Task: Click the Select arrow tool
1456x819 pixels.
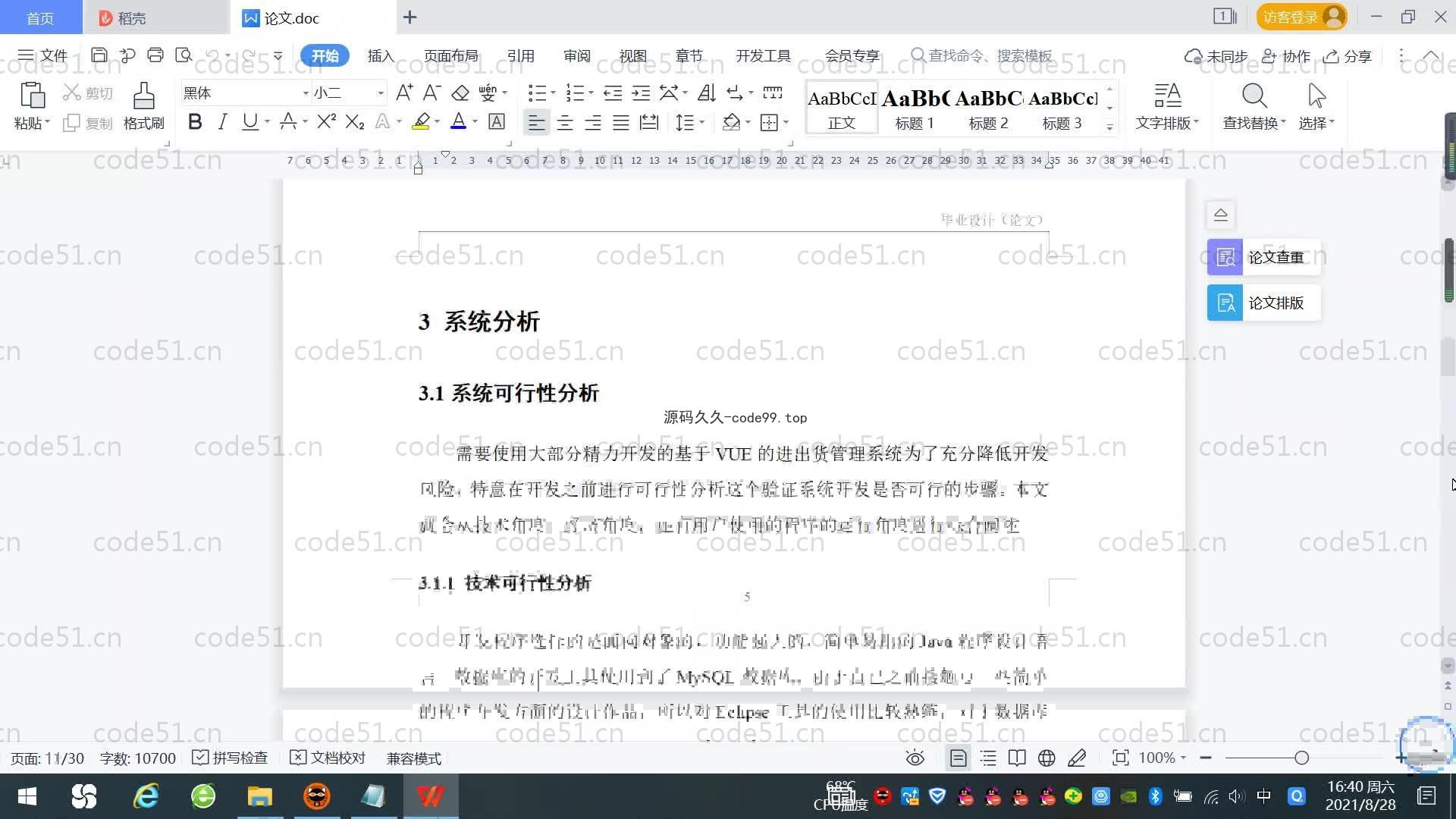Action: point(1316,105)
